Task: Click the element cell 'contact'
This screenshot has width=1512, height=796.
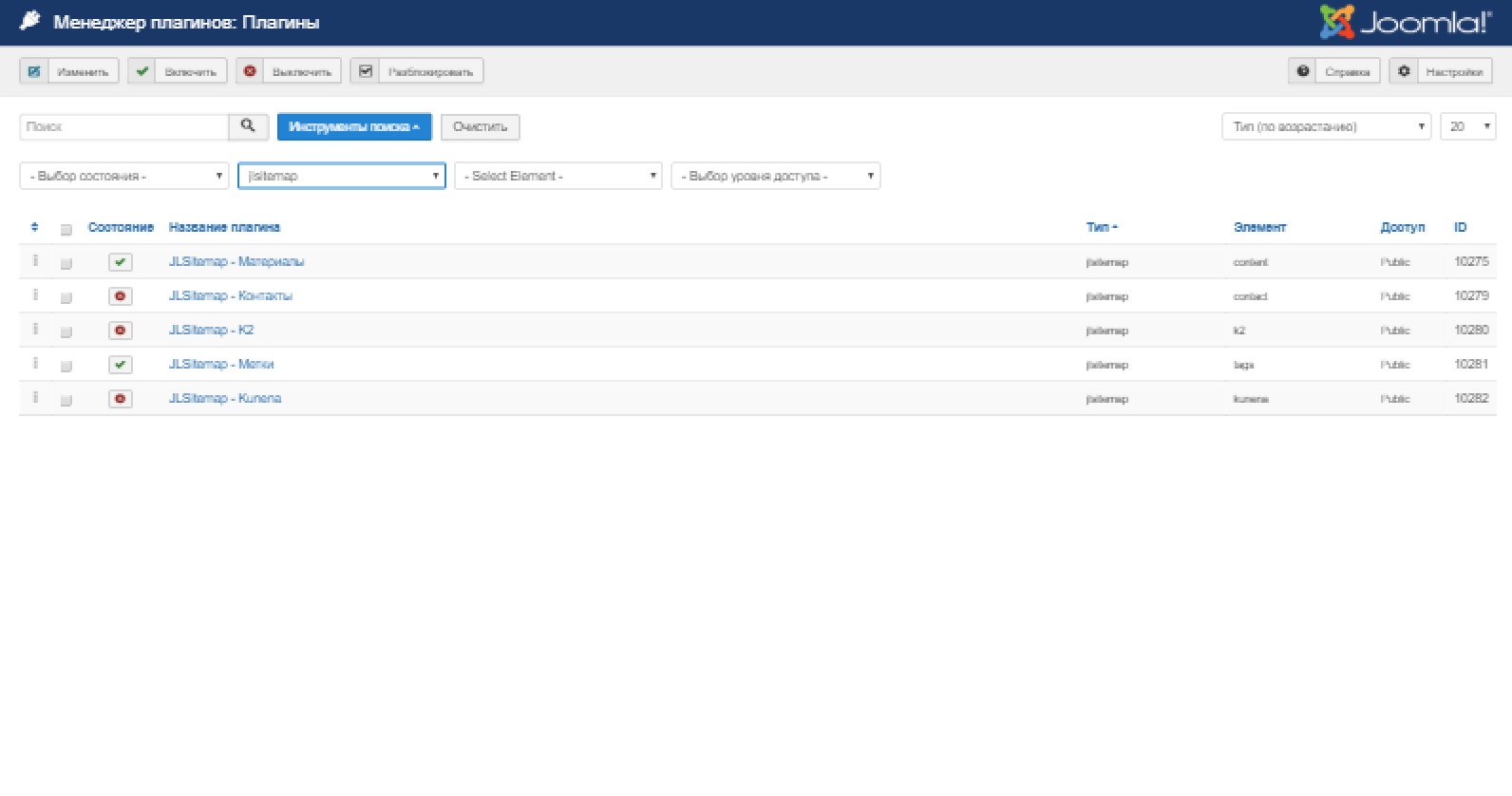Action: [x=1251, y=296]
